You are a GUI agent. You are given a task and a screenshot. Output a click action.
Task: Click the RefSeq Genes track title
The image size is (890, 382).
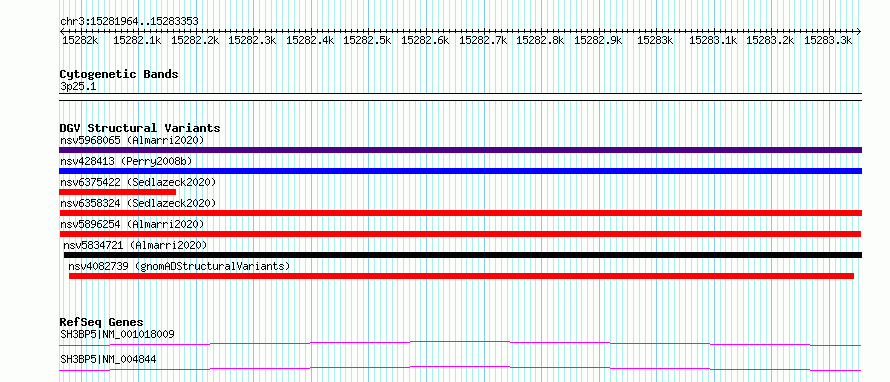pyautogui.click(x=101, y=322)
